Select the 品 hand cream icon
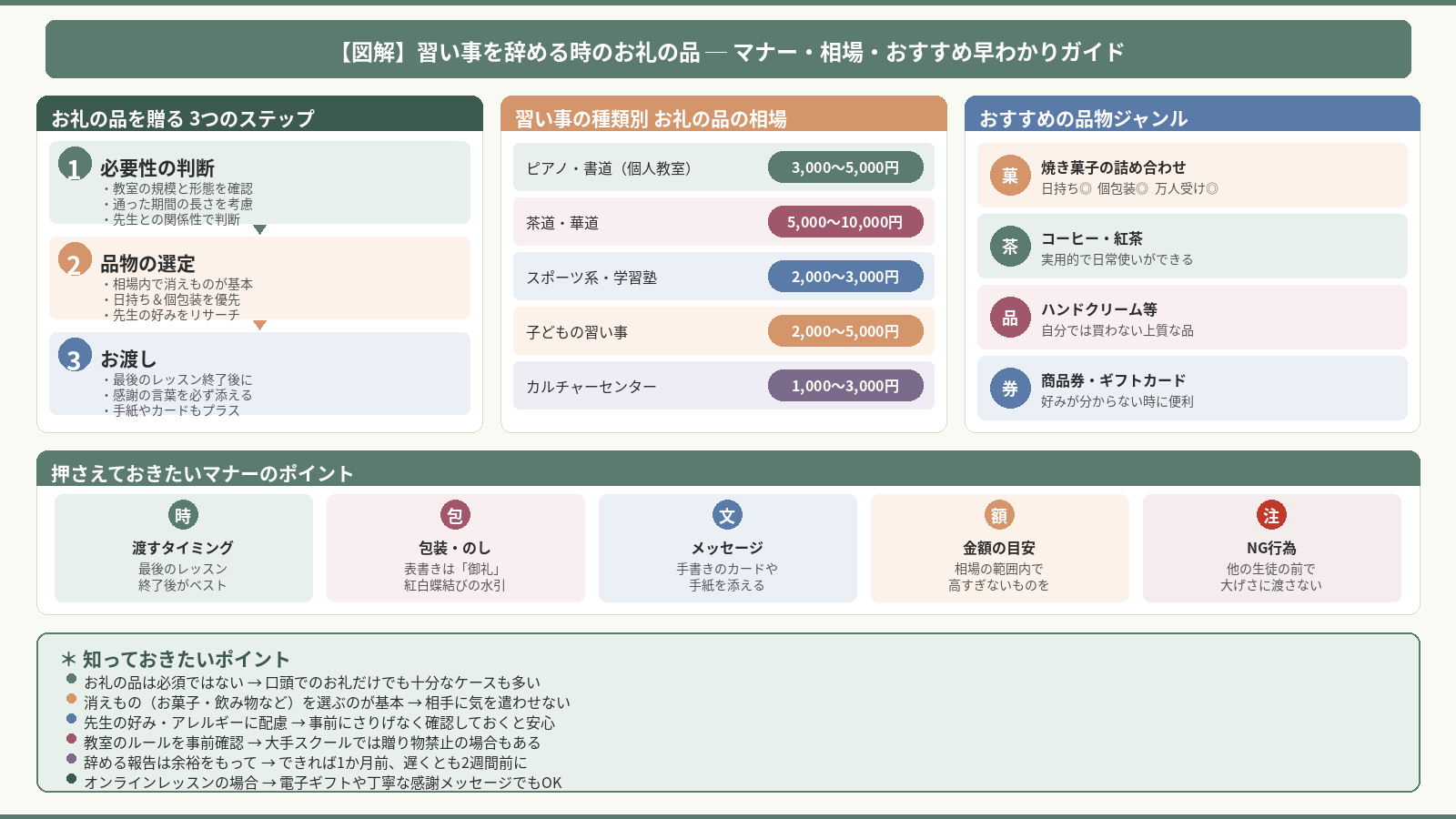Screen dimensions: 1456x819 click(1010, 318)
